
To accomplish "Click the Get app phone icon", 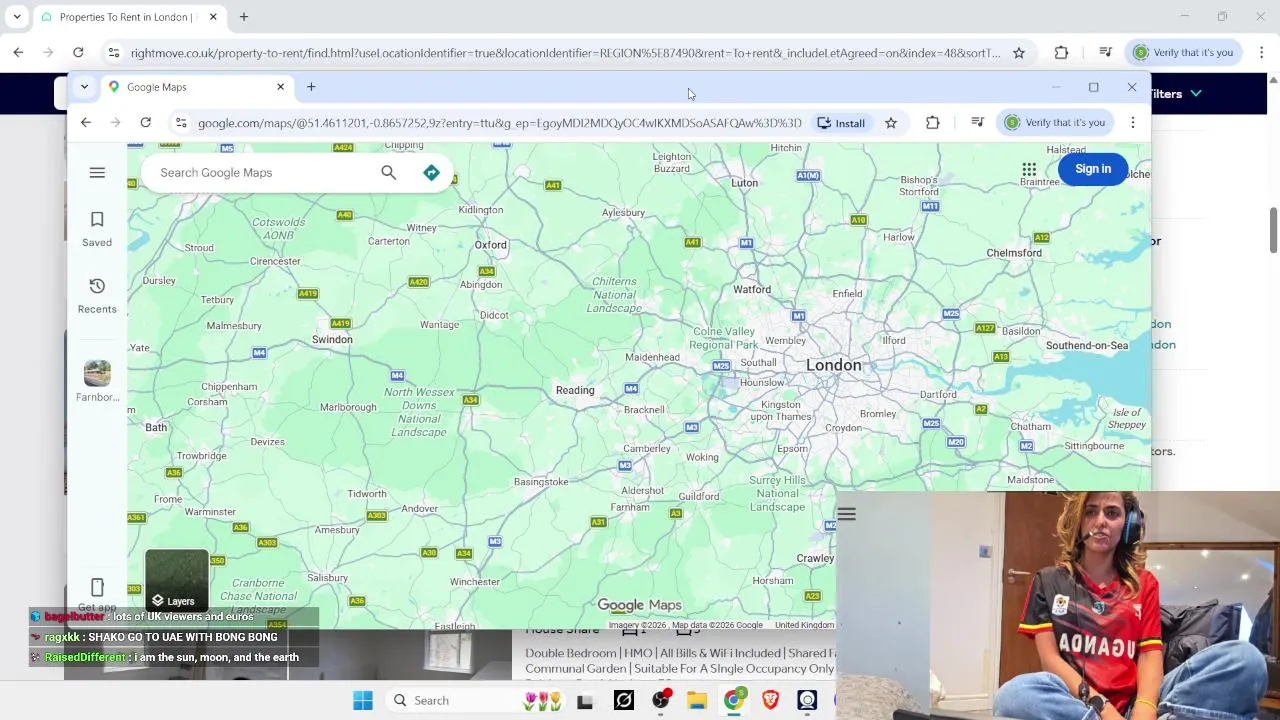I will coord(97,588).
